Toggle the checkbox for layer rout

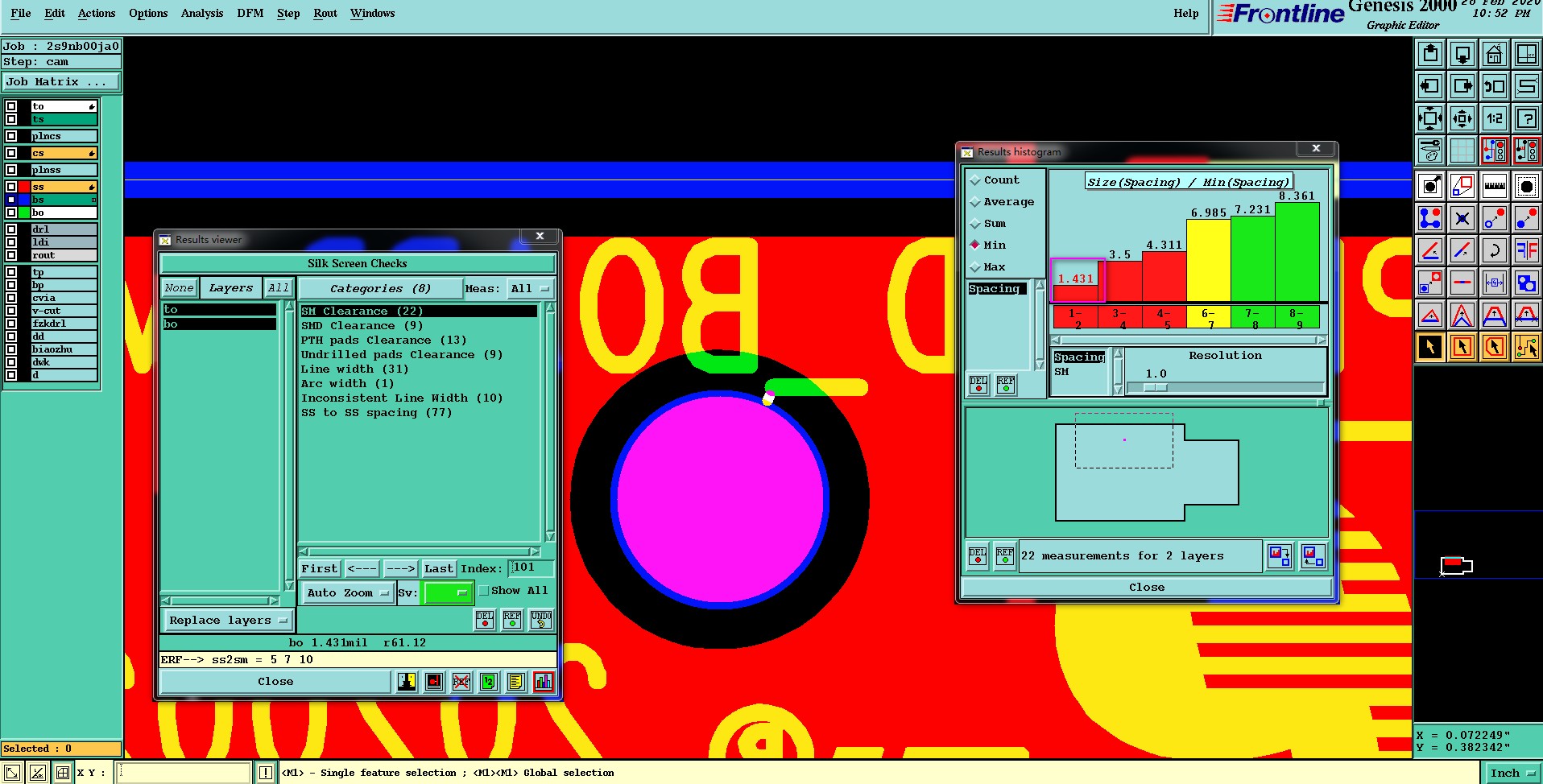point(11,255)
